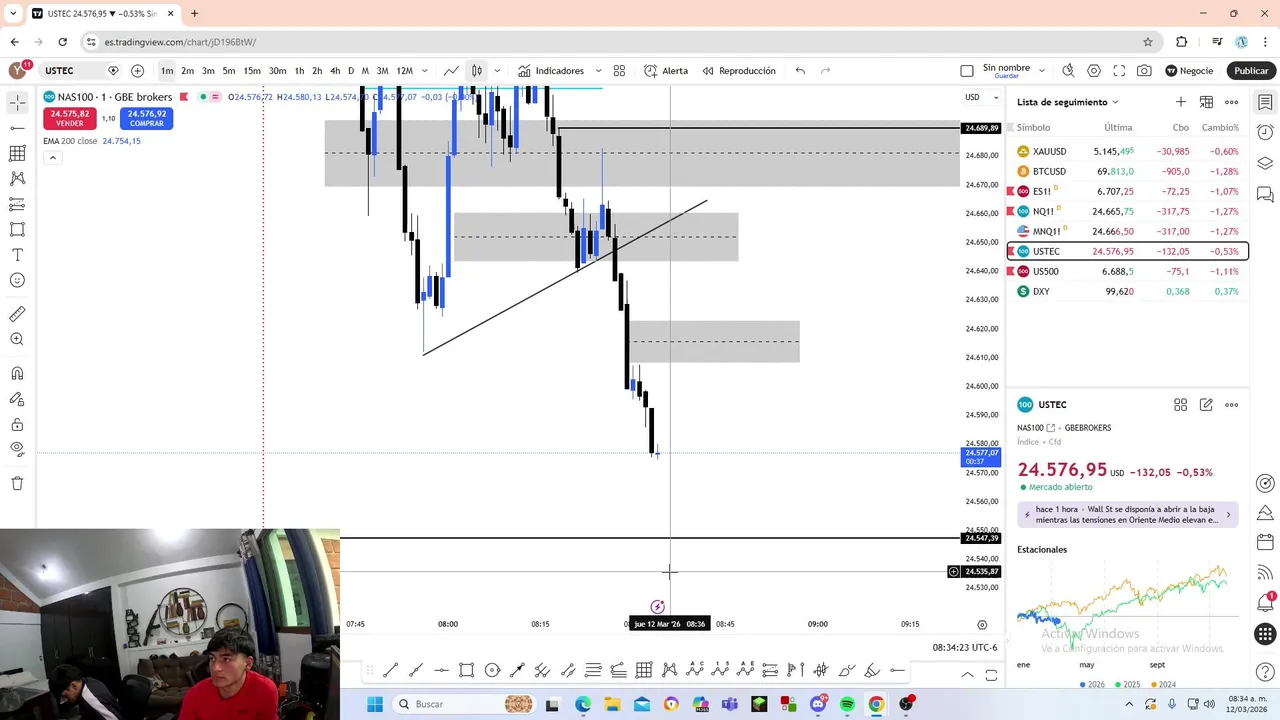Screen dimensions: 1280x720
Task: Activate the zoom in tool
Action: (x=17, y=339)
